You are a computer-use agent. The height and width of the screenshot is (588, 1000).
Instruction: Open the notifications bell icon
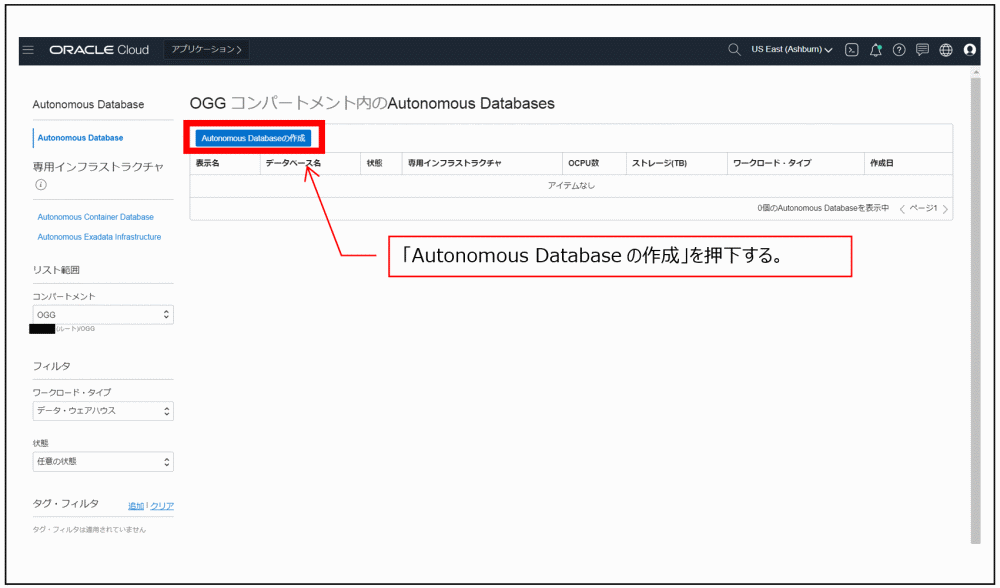(876, 50)
